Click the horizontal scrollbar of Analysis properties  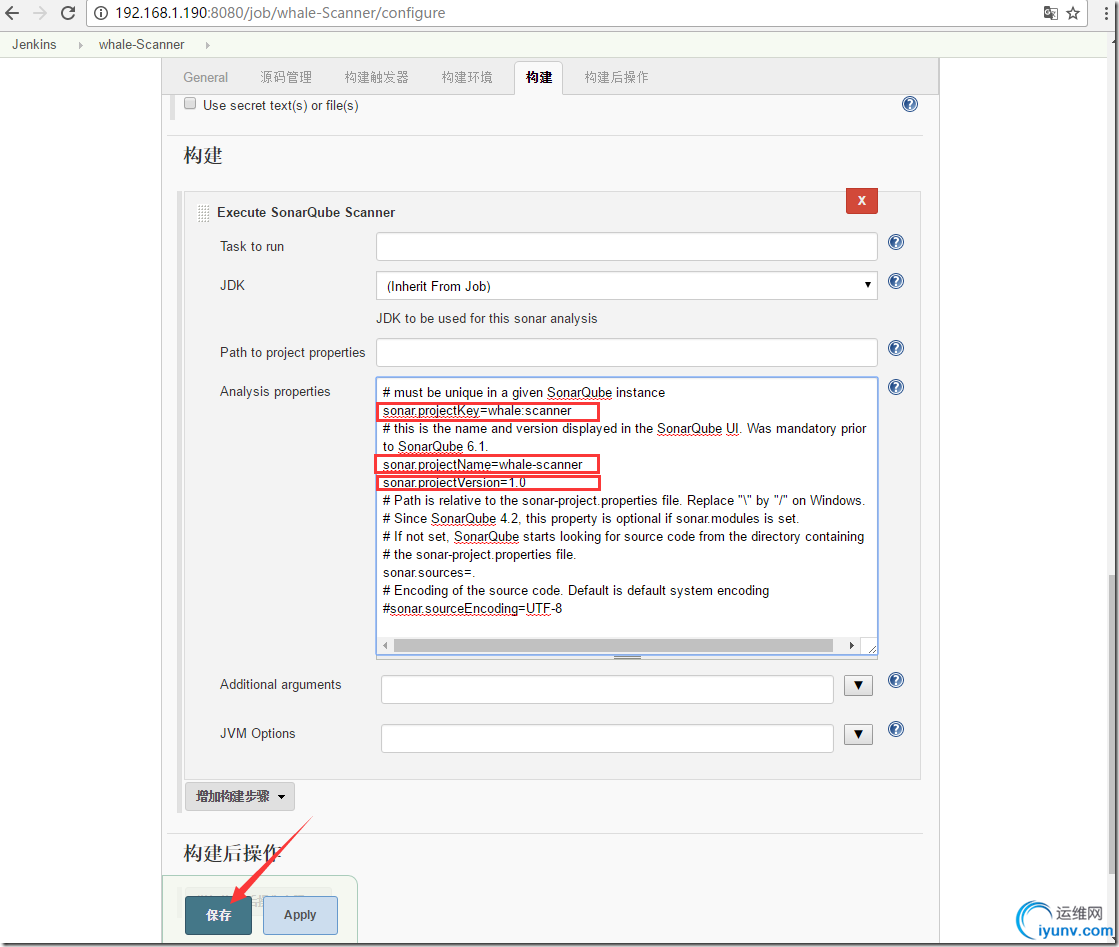tap(613, 645)
